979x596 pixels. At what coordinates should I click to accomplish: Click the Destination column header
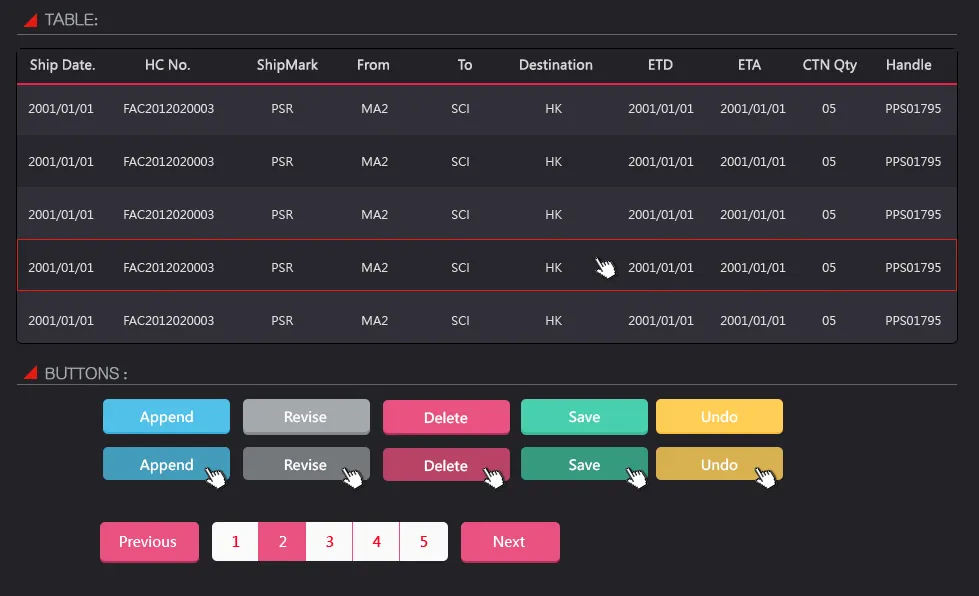556,65
